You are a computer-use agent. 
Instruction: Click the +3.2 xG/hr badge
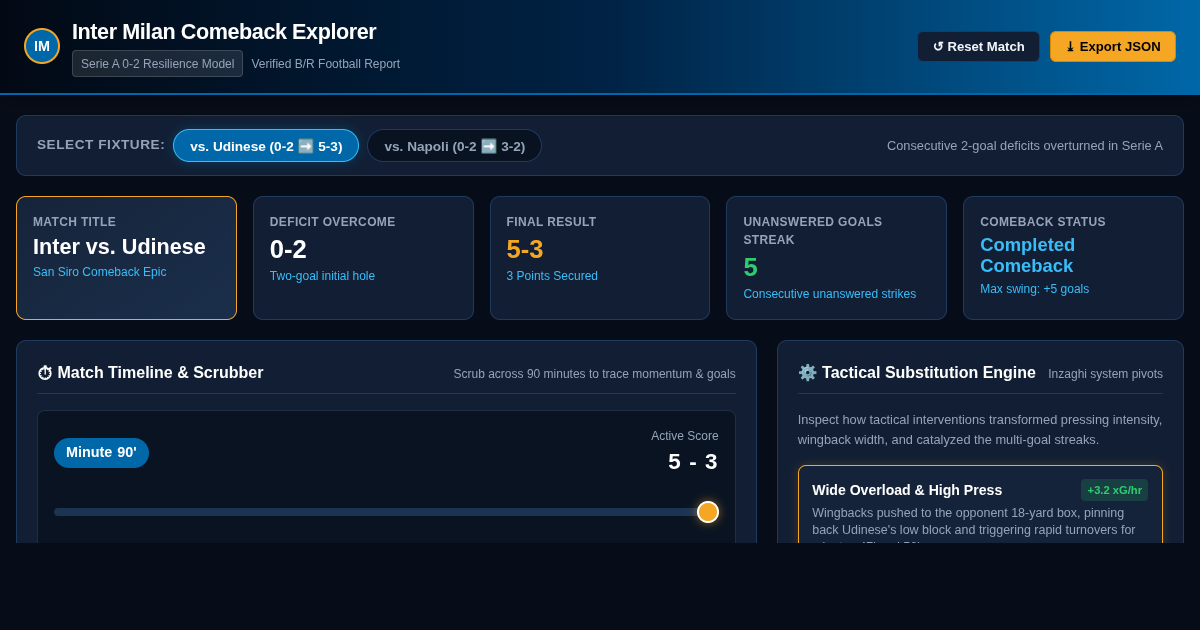(1114, 490)
